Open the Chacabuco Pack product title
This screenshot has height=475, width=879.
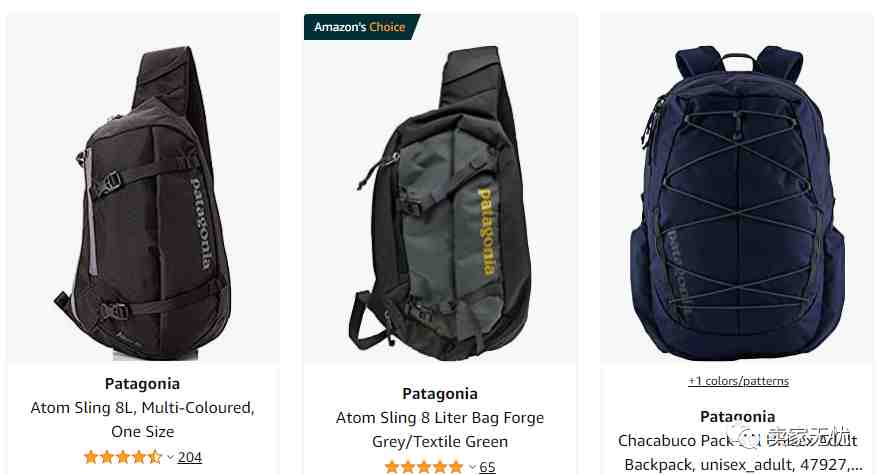pos(738,453)
